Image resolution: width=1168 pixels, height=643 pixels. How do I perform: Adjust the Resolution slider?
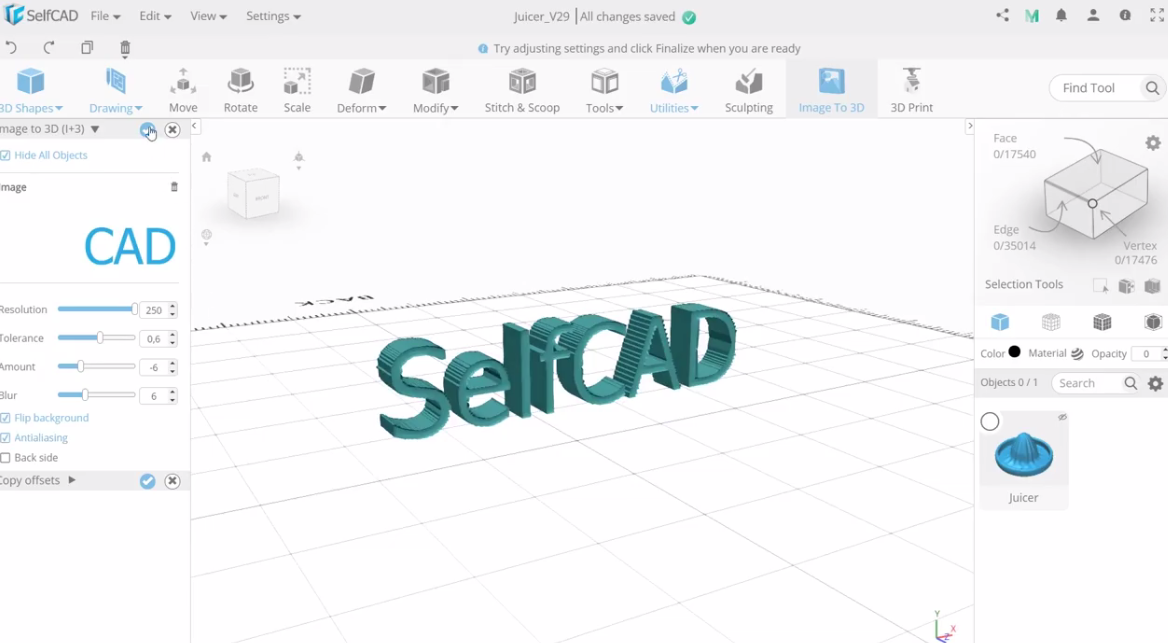pos(97,309)
